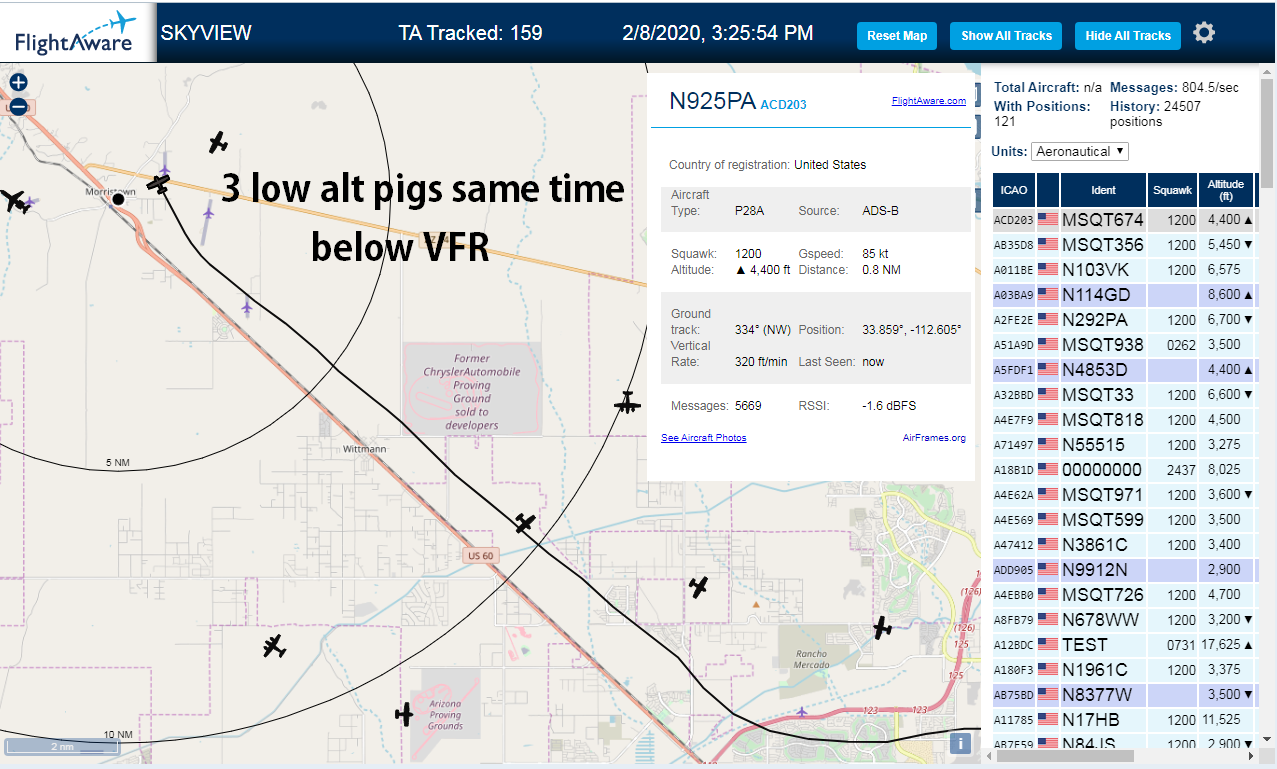Select the black aircraft at the left map edge

pyautogui.click(x=15, y=201)
